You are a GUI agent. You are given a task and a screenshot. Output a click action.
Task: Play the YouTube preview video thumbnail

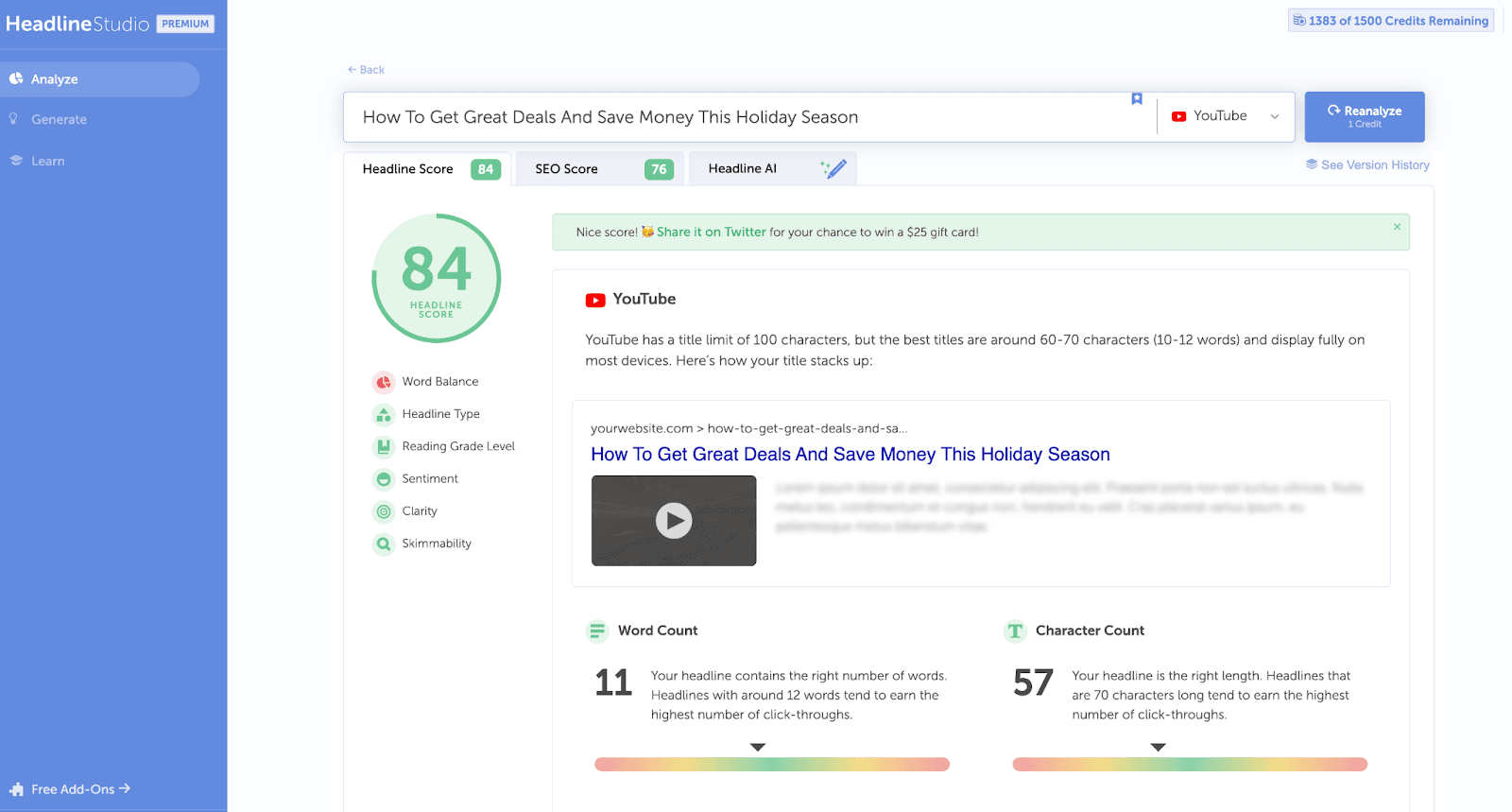point(674,521)
